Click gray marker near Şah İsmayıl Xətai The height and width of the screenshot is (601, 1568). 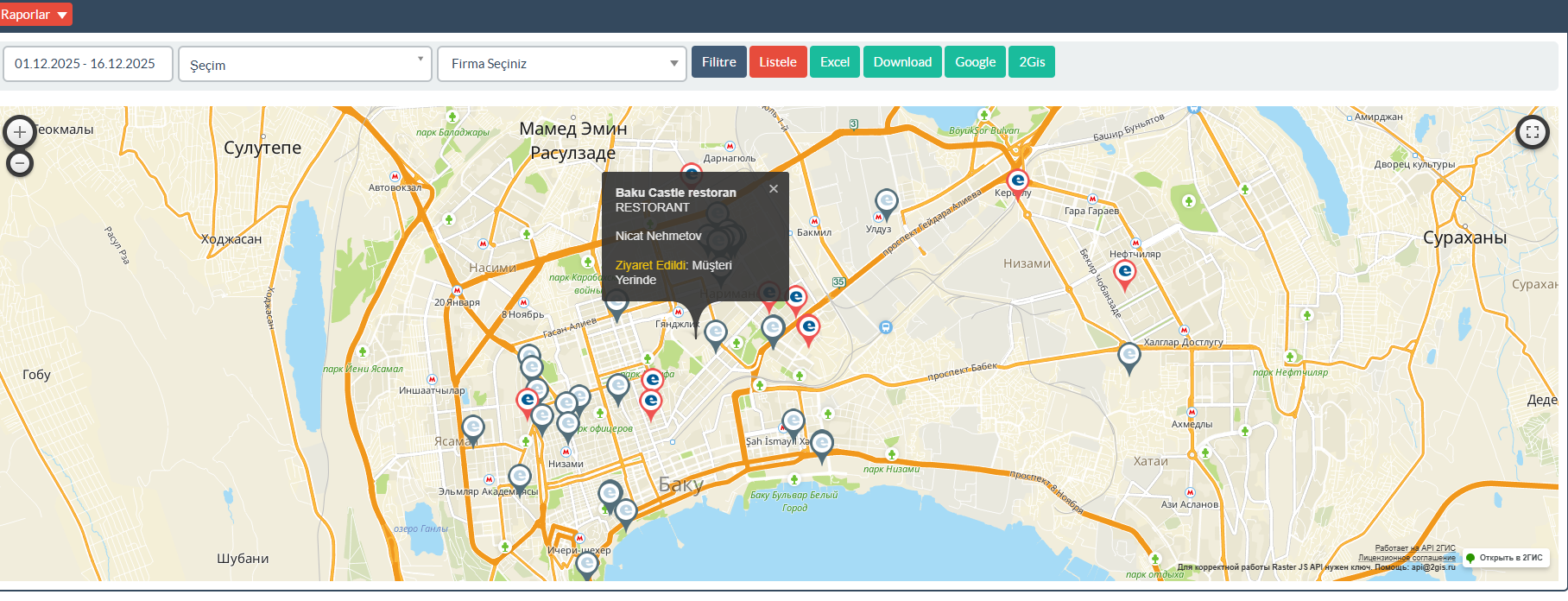793,422
